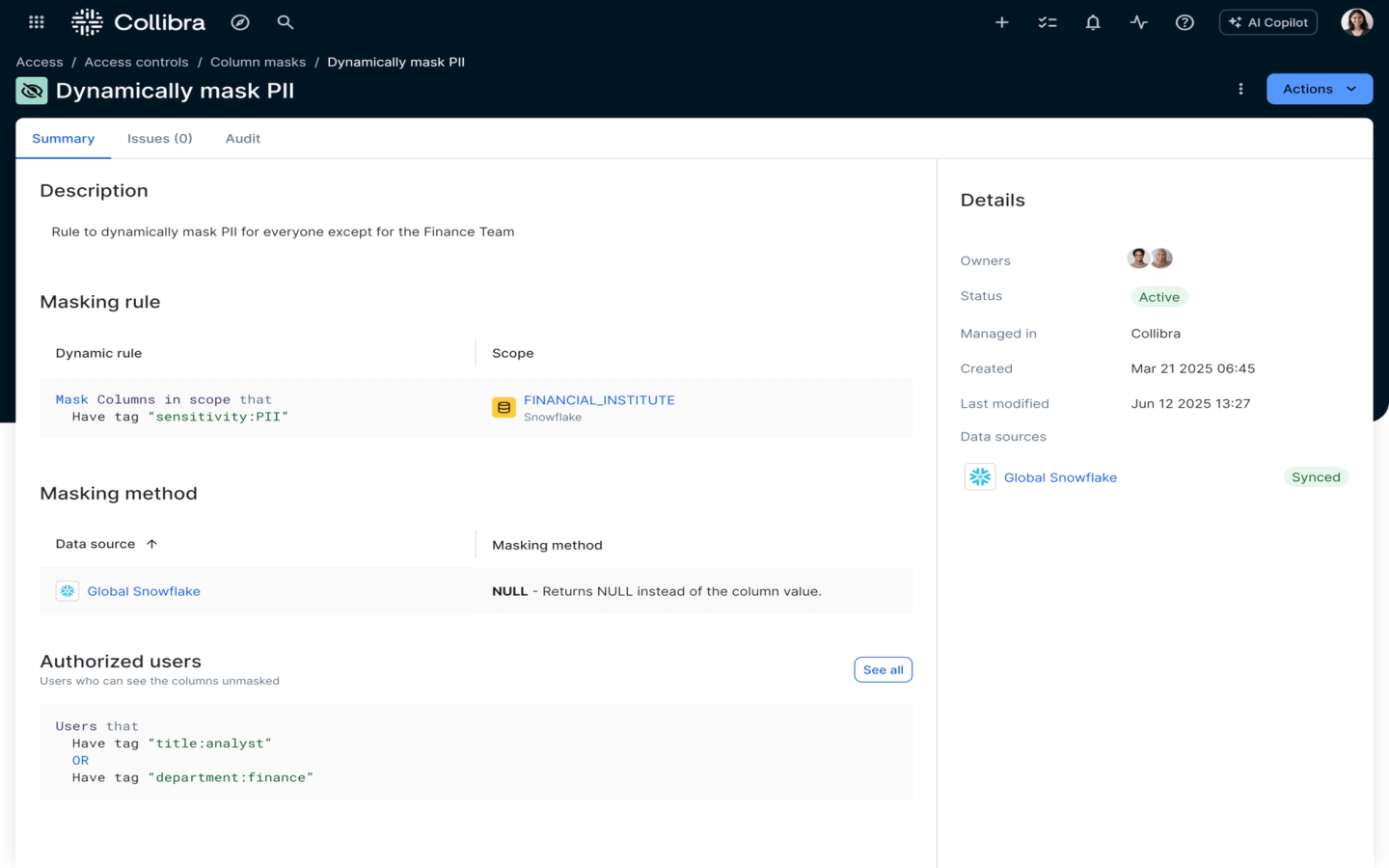This screenshot has height=868, width=1389.
Task: Open the help question mark icon
Action: tap(1185, 22)
